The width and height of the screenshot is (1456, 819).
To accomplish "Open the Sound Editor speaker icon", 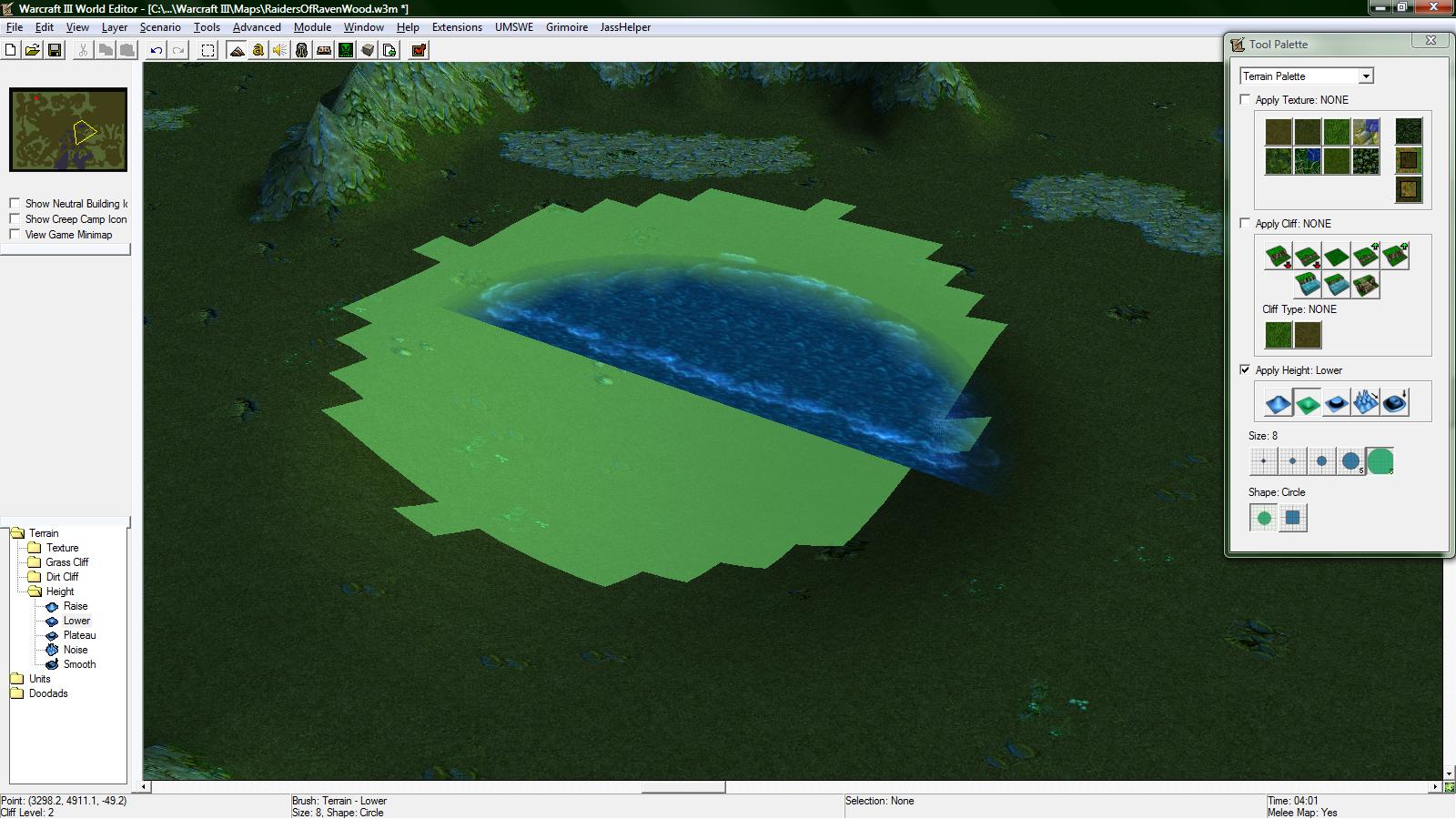I will click(280, 50).
